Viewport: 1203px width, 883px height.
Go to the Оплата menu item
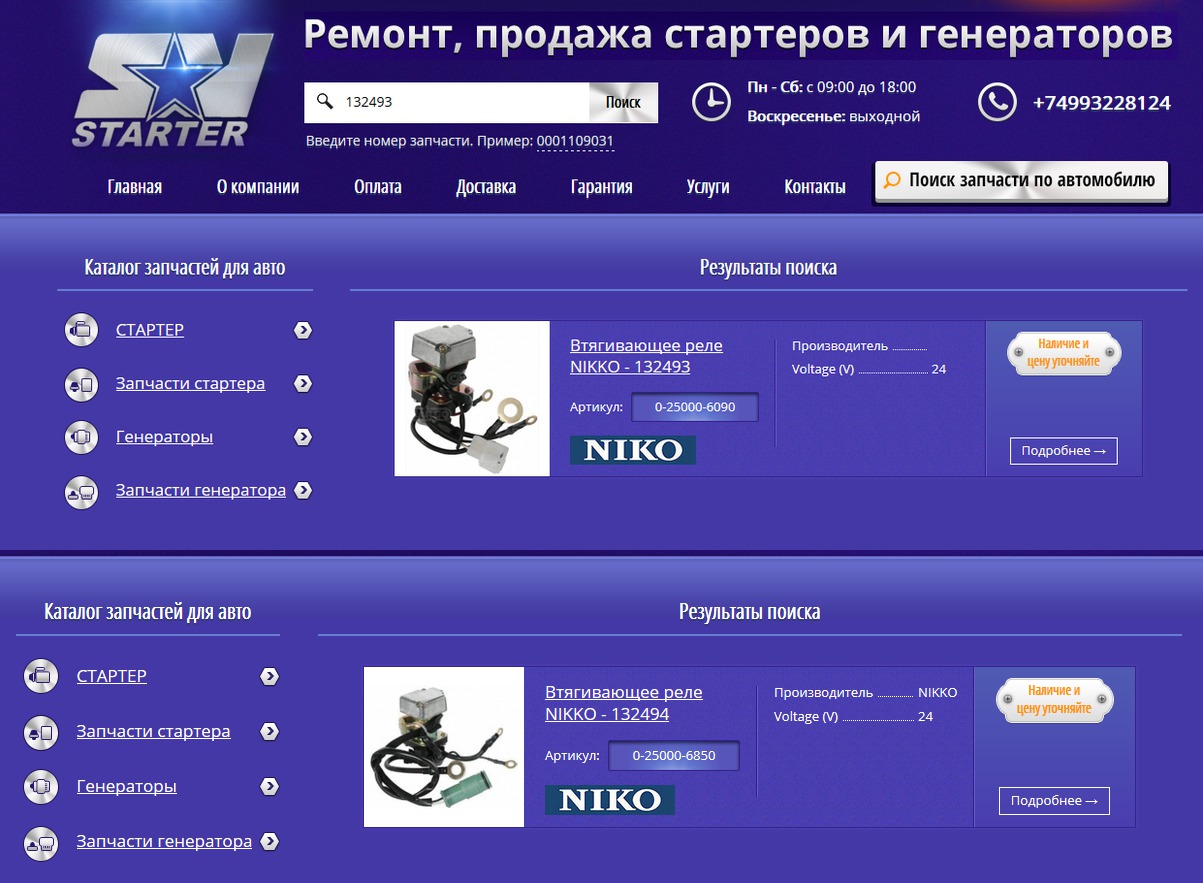click(x=378, y=187)
